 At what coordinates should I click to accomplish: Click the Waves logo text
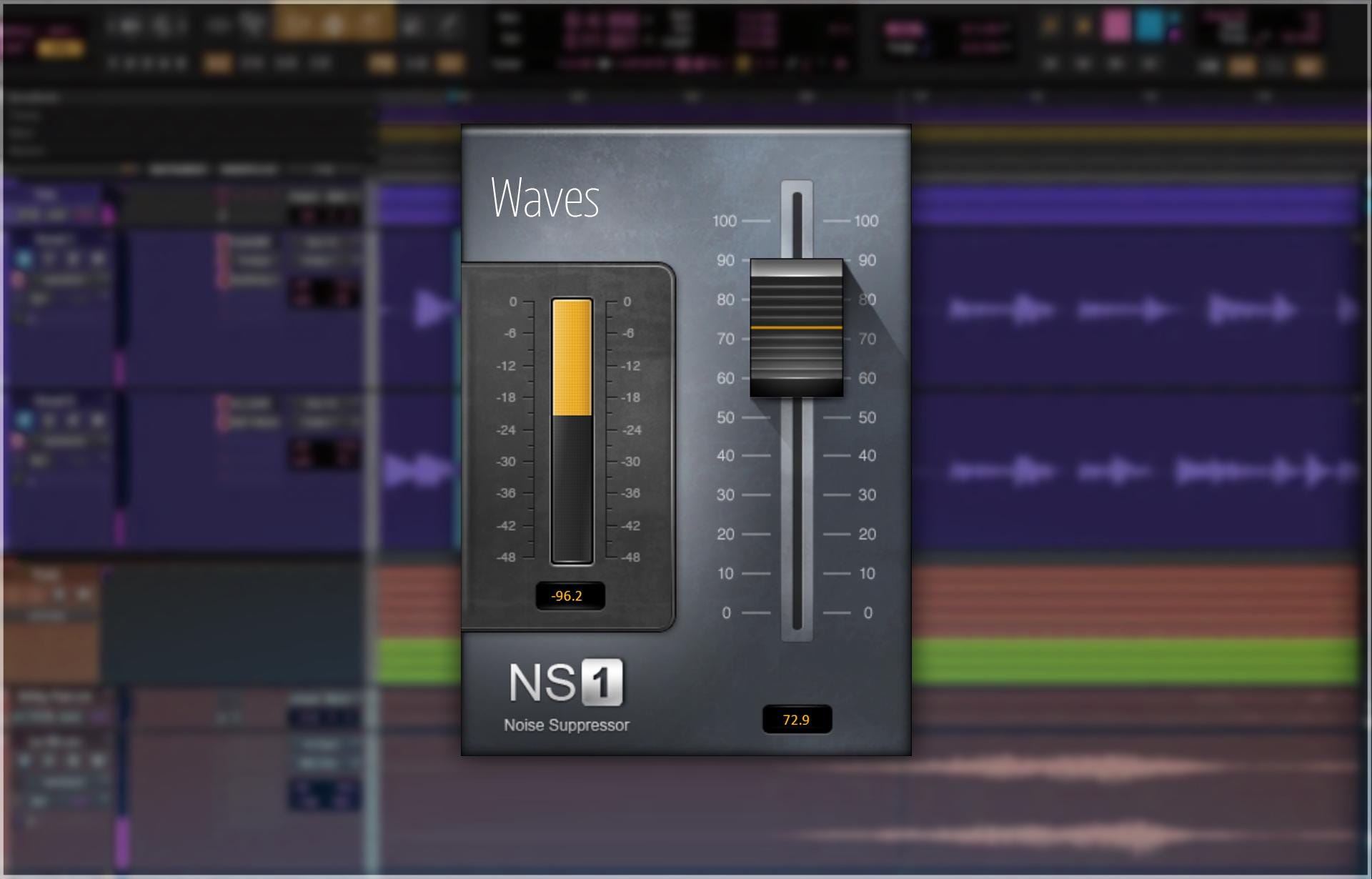pos(545,197)
